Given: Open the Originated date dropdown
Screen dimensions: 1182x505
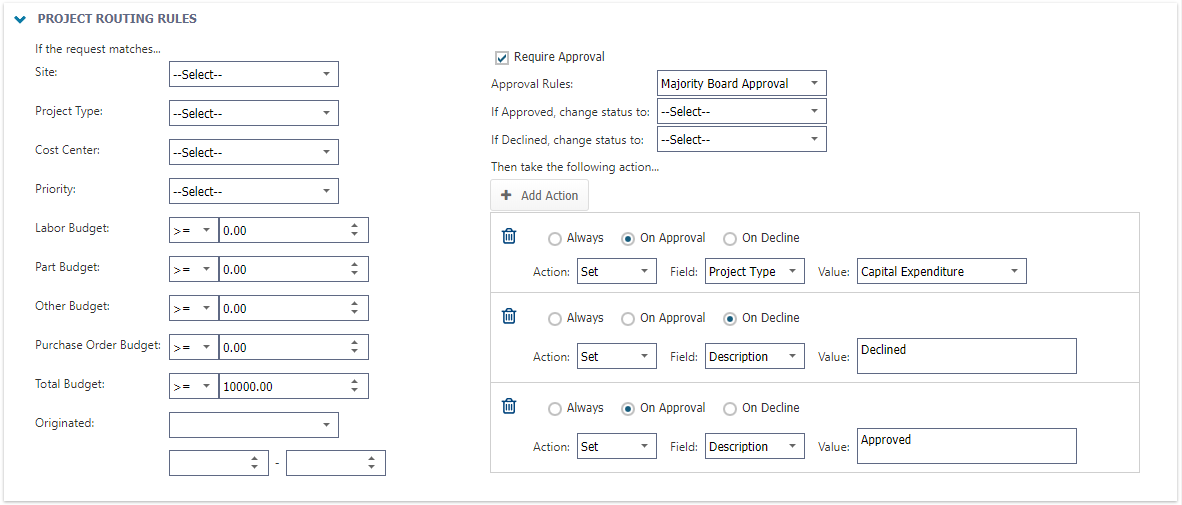Looking at the screenshot, I should (x=254, y=425).
